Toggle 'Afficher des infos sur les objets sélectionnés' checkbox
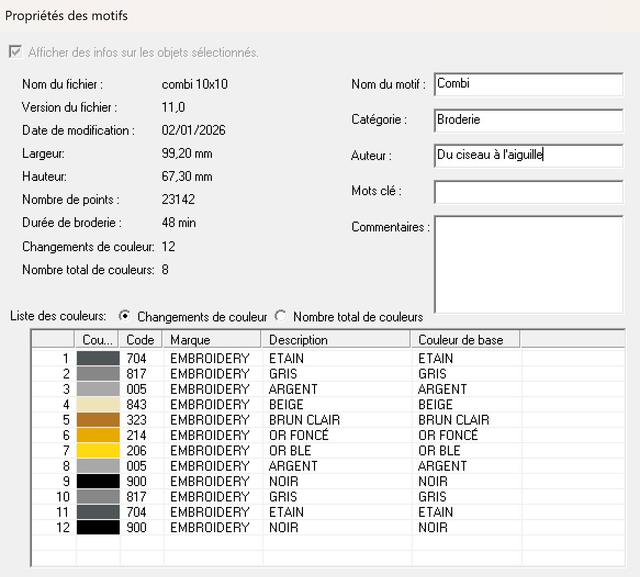The image size is (640, 577). tap(14, 52)
